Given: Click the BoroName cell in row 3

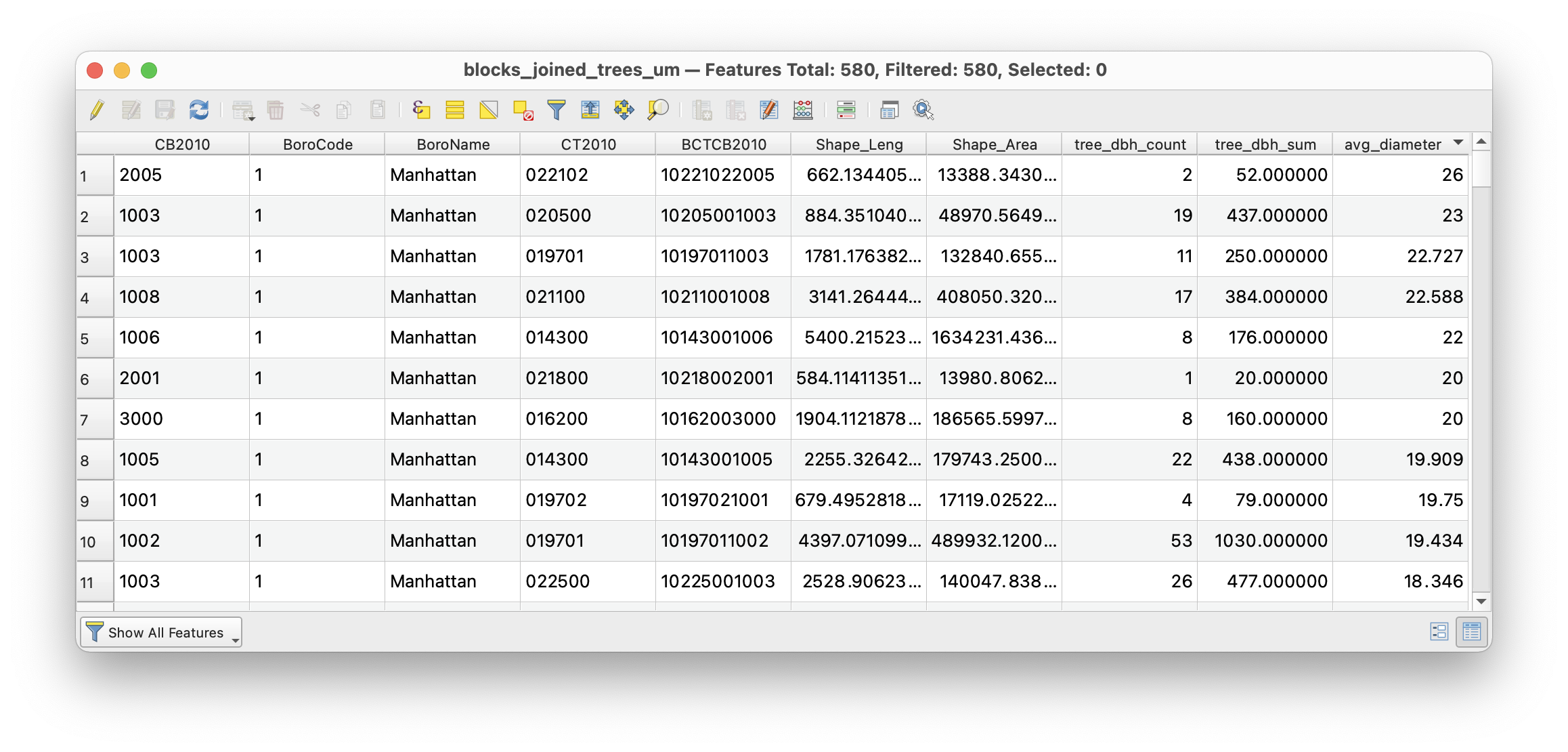Looking at the screenshot, I should point(452,257).
